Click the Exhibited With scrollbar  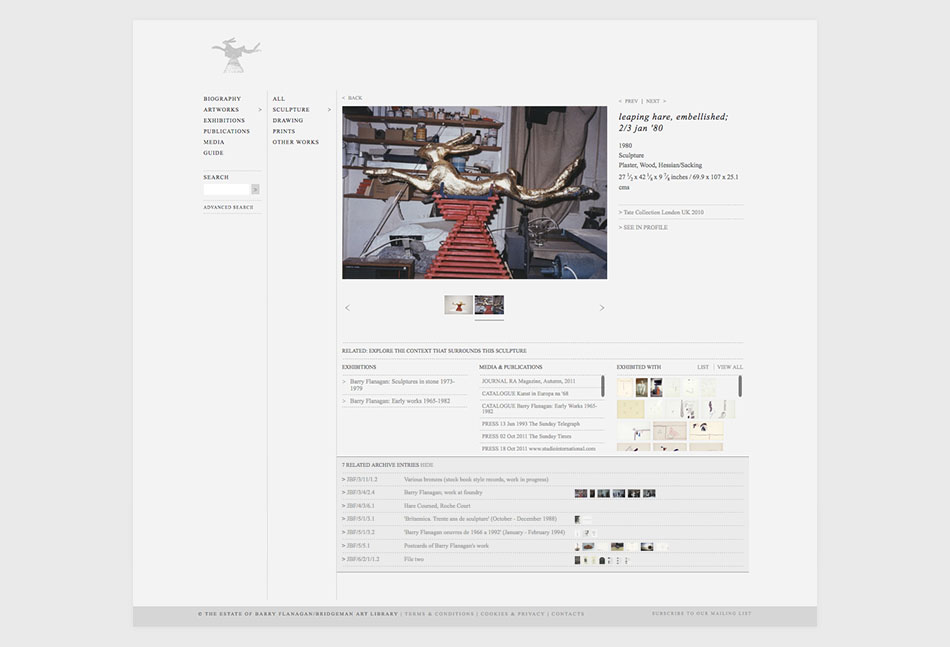[x=740, y=386]
